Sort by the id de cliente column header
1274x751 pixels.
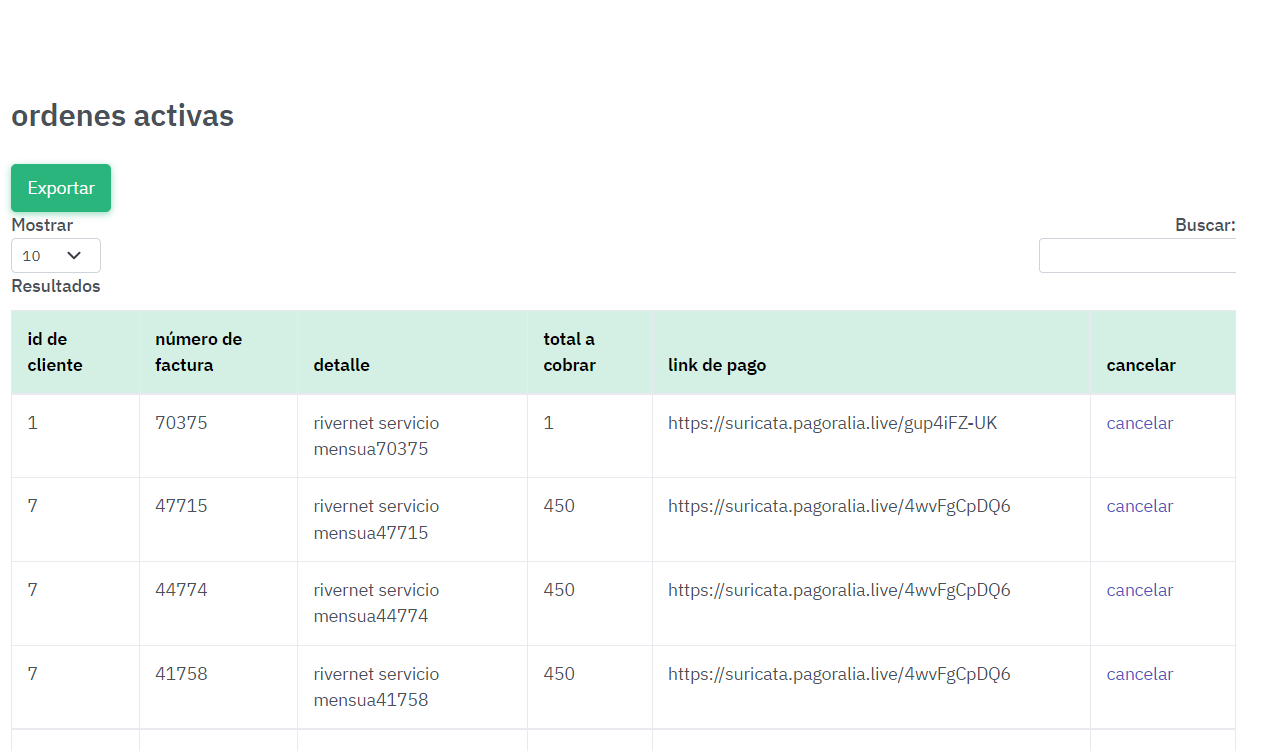pyautogui.click(x=55, y=352)
